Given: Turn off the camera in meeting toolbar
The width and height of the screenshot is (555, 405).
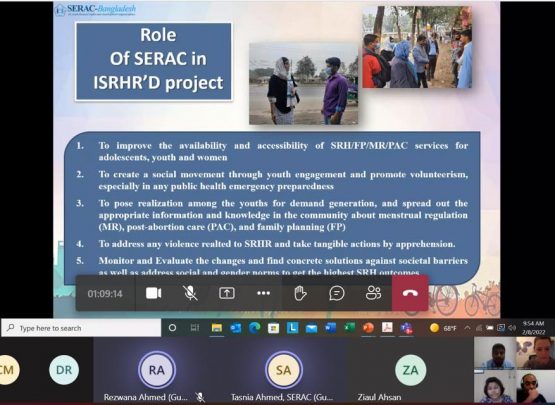Looking at the screenshot, I should point(154,293).
